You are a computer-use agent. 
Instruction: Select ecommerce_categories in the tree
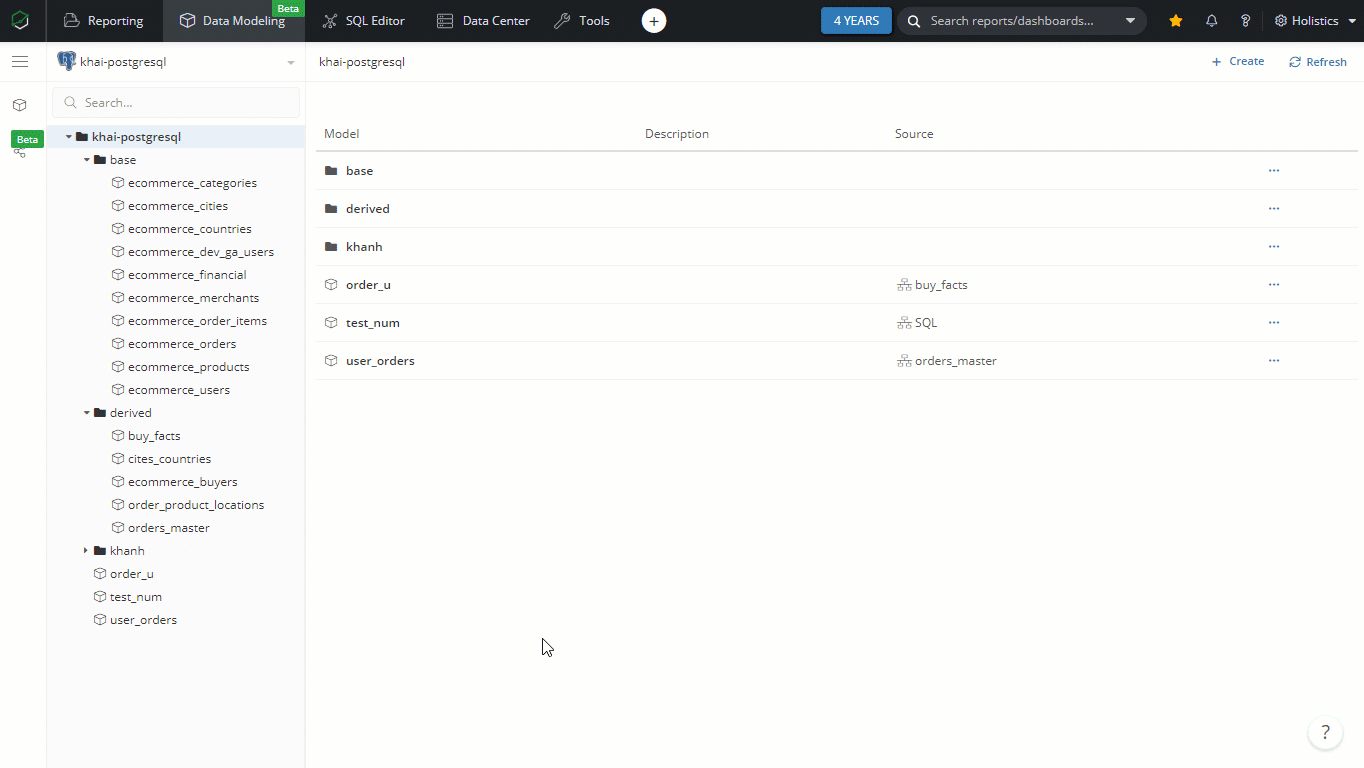coord(192,183)
